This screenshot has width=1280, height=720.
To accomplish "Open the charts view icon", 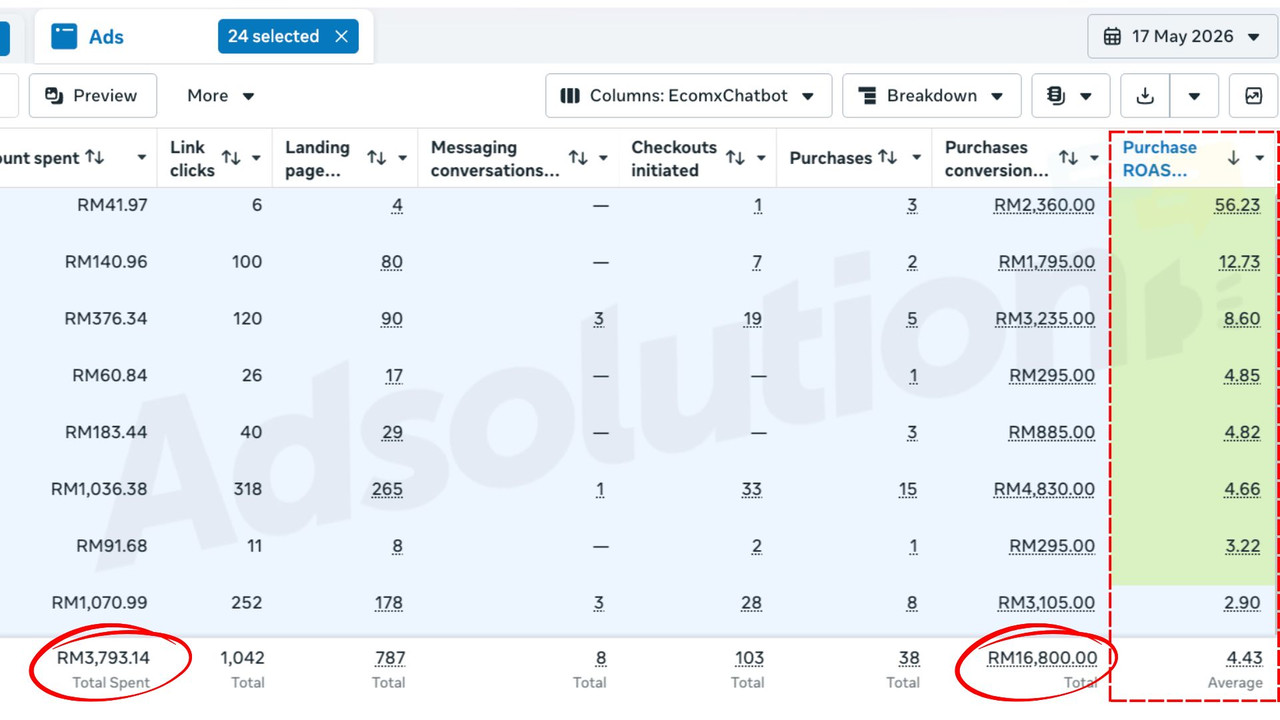I will click(1253, 96).
